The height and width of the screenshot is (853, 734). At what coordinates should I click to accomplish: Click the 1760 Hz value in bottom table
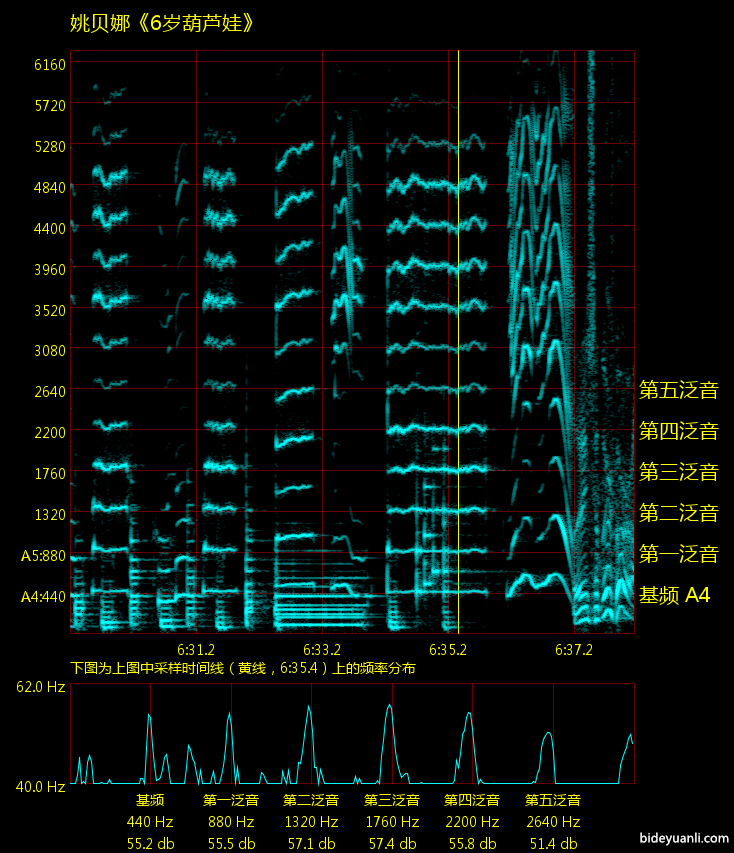(x=390, y=822)
